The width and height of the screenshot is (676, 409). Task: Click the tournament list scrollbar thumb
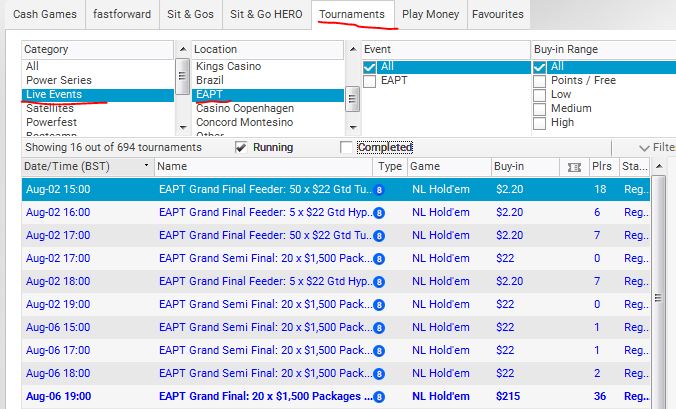coord(658,297)
